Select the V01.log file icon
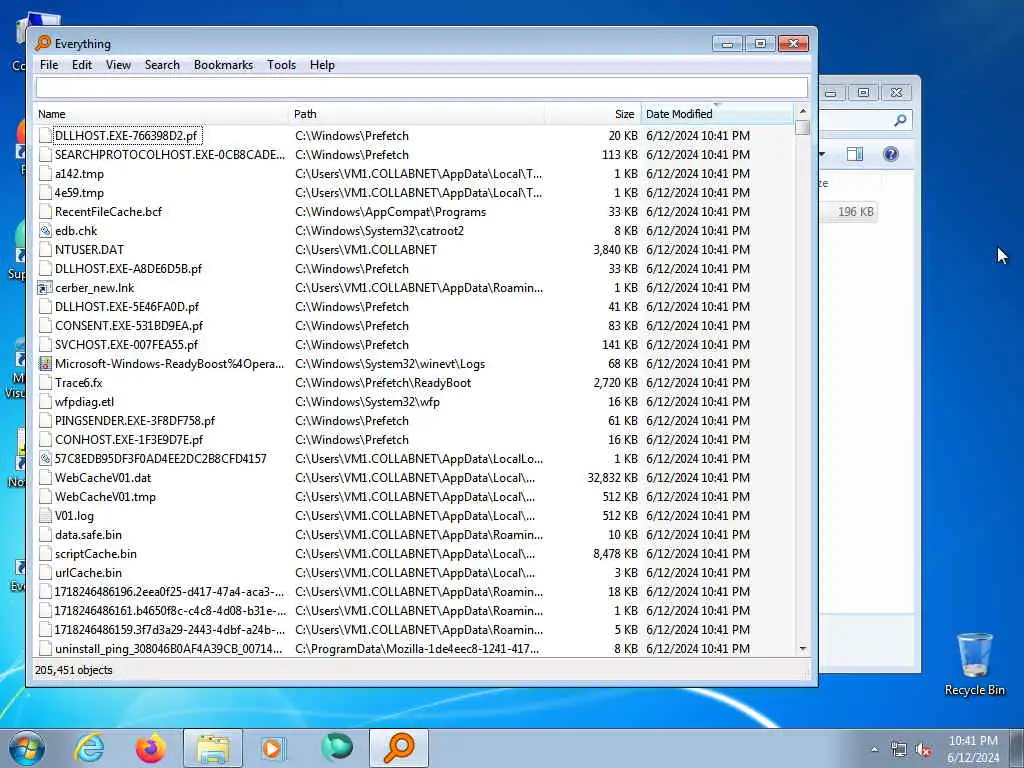1024x768 pixels. click(45, 516)
